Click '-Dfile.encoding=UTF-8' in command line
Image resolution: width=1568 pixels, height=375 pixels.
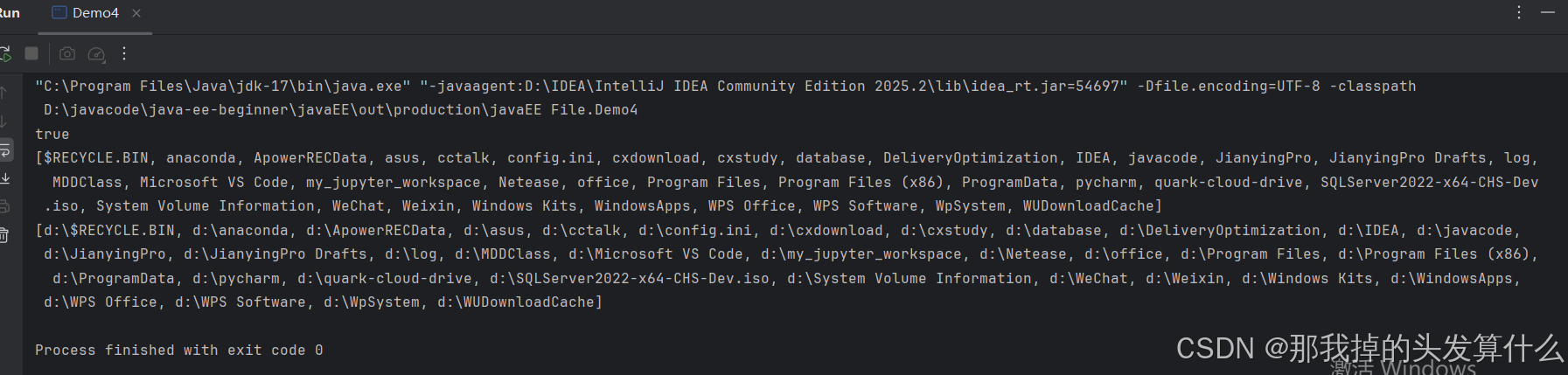click(x=1229, y=86)
